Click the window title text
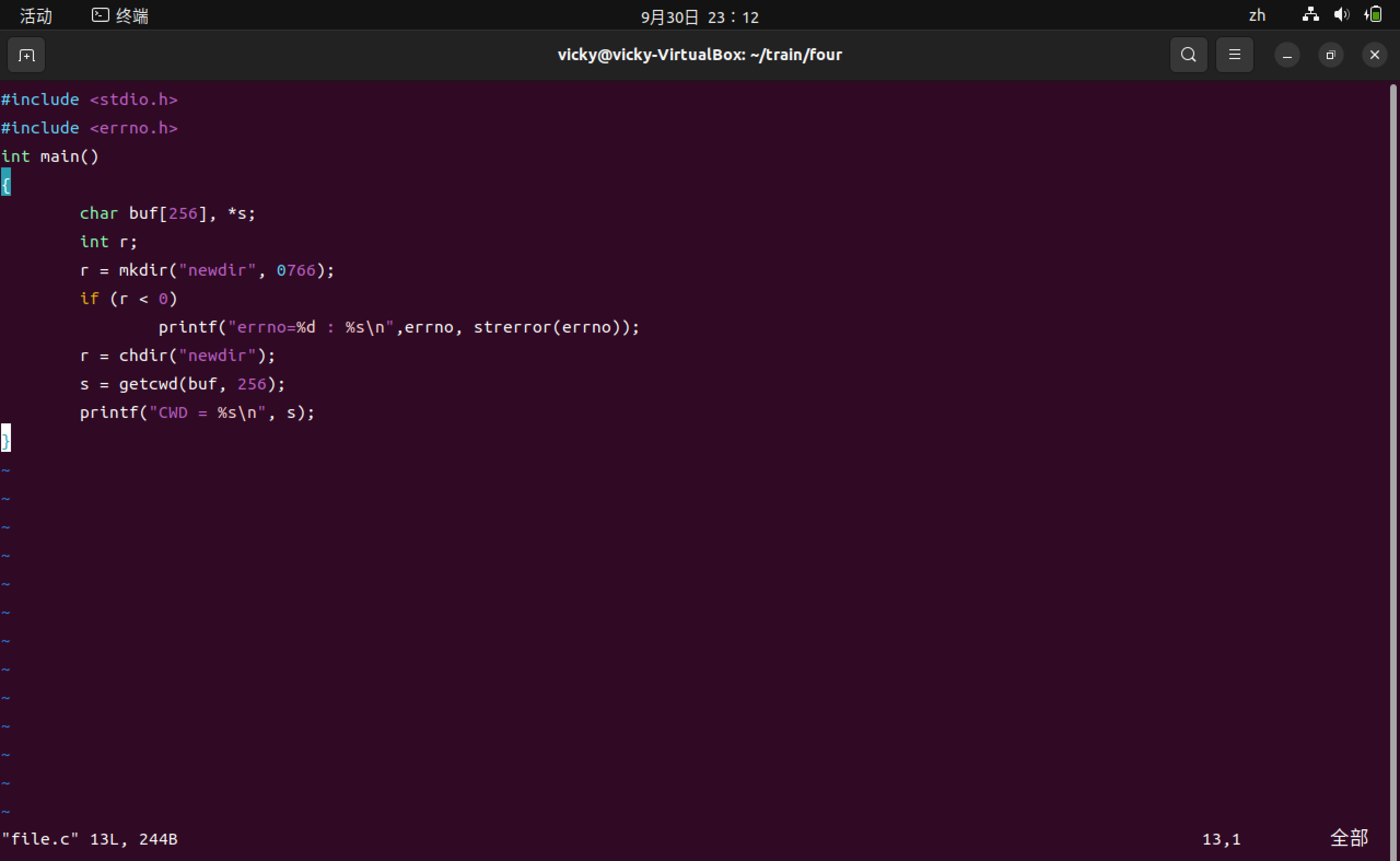The image size is (1400, 861). click(699, 55)
